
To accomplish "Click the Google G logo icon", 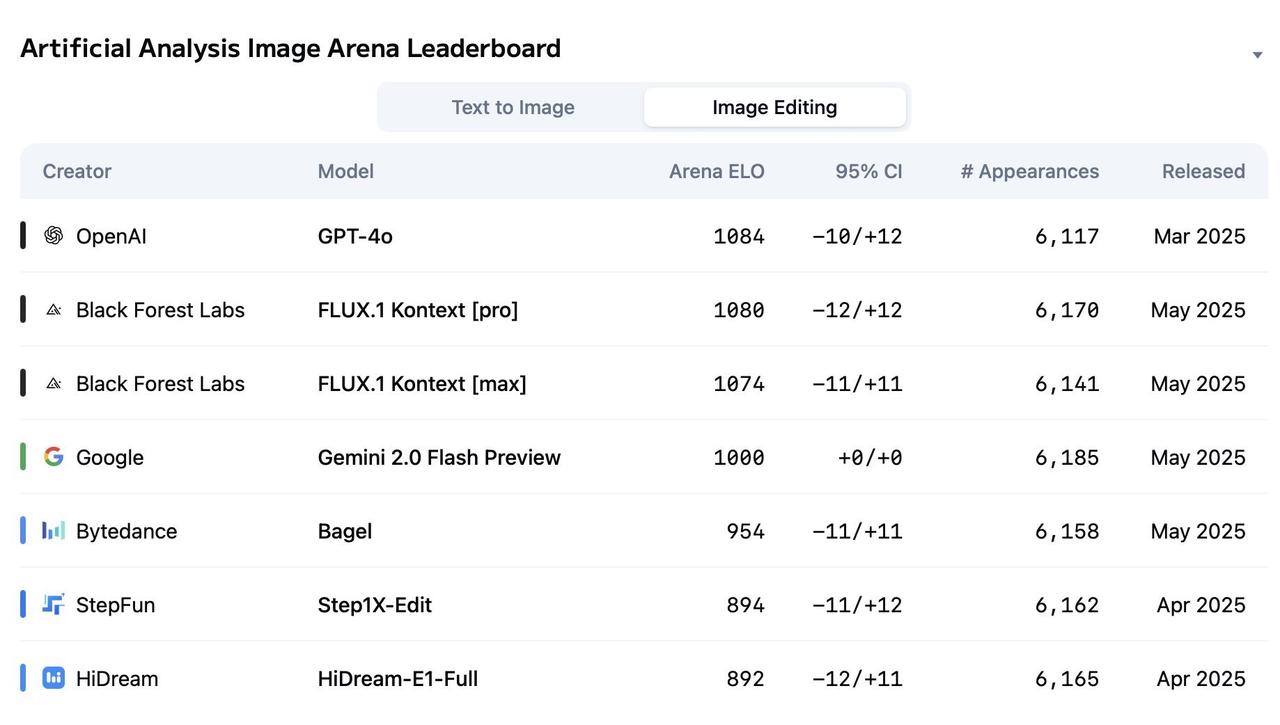I will click(x=53, y=457).
